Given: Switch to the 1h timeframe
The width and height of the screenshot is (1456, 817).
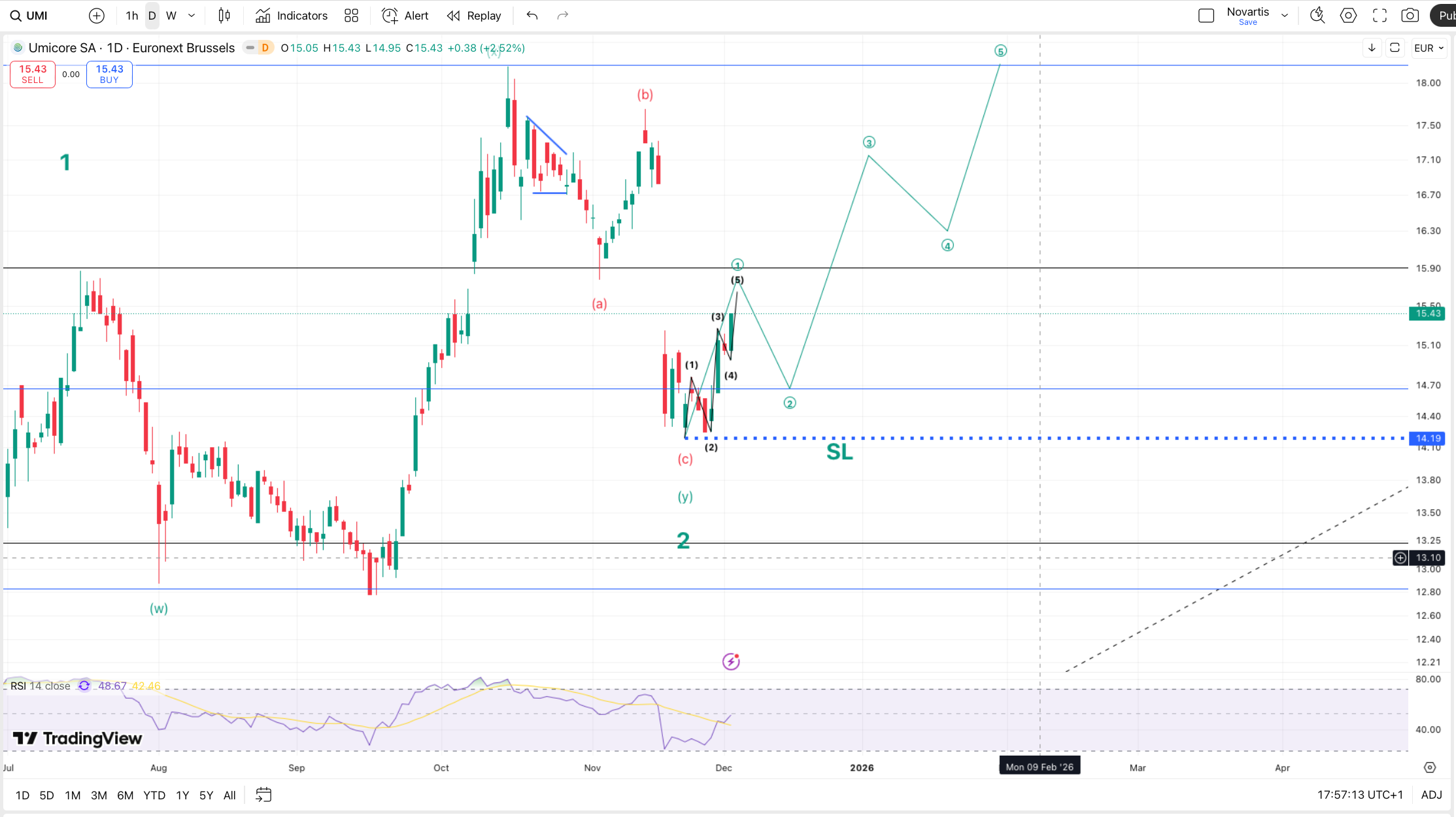Looking at the screenshot, I should click(x=132, y=16).
